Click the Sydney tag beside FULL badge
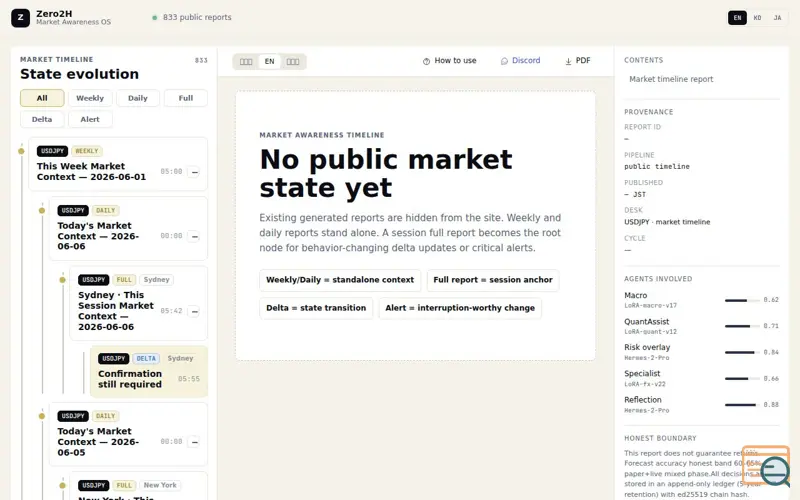Screen dimensions: 800x500 tap(156, 280)
